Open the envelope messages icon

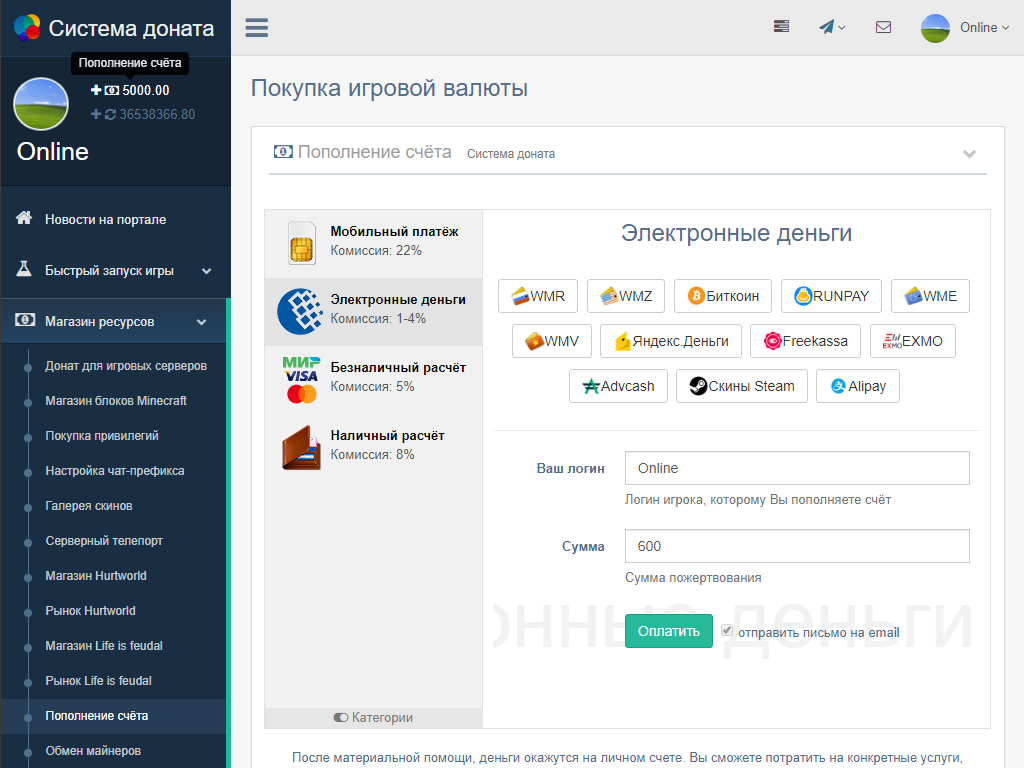[x=883, y=28]
